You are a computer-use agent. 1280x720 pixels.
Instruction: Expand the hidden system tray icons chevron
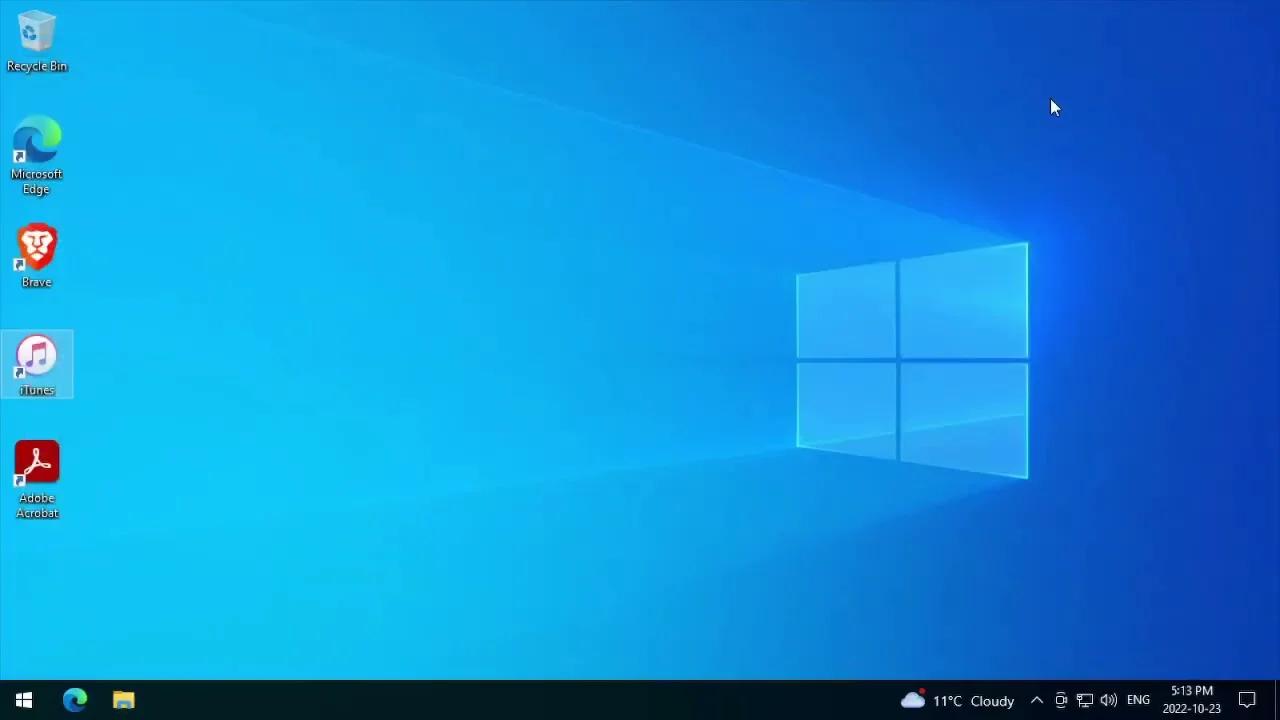[x=1036, y=700]
